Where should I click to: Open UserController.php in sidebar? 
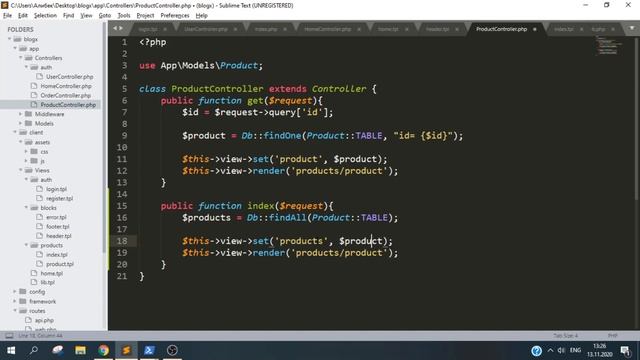click(69, 77)
